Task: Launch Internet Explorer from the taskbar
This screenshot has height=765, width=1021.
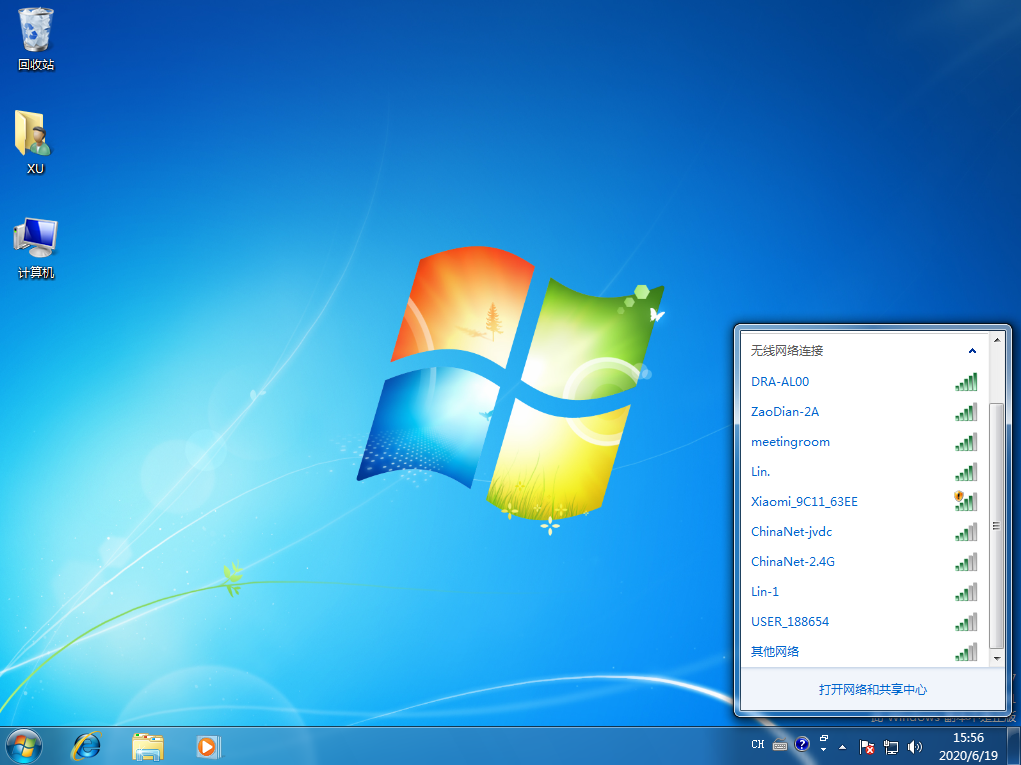Action: click(86, 745)
